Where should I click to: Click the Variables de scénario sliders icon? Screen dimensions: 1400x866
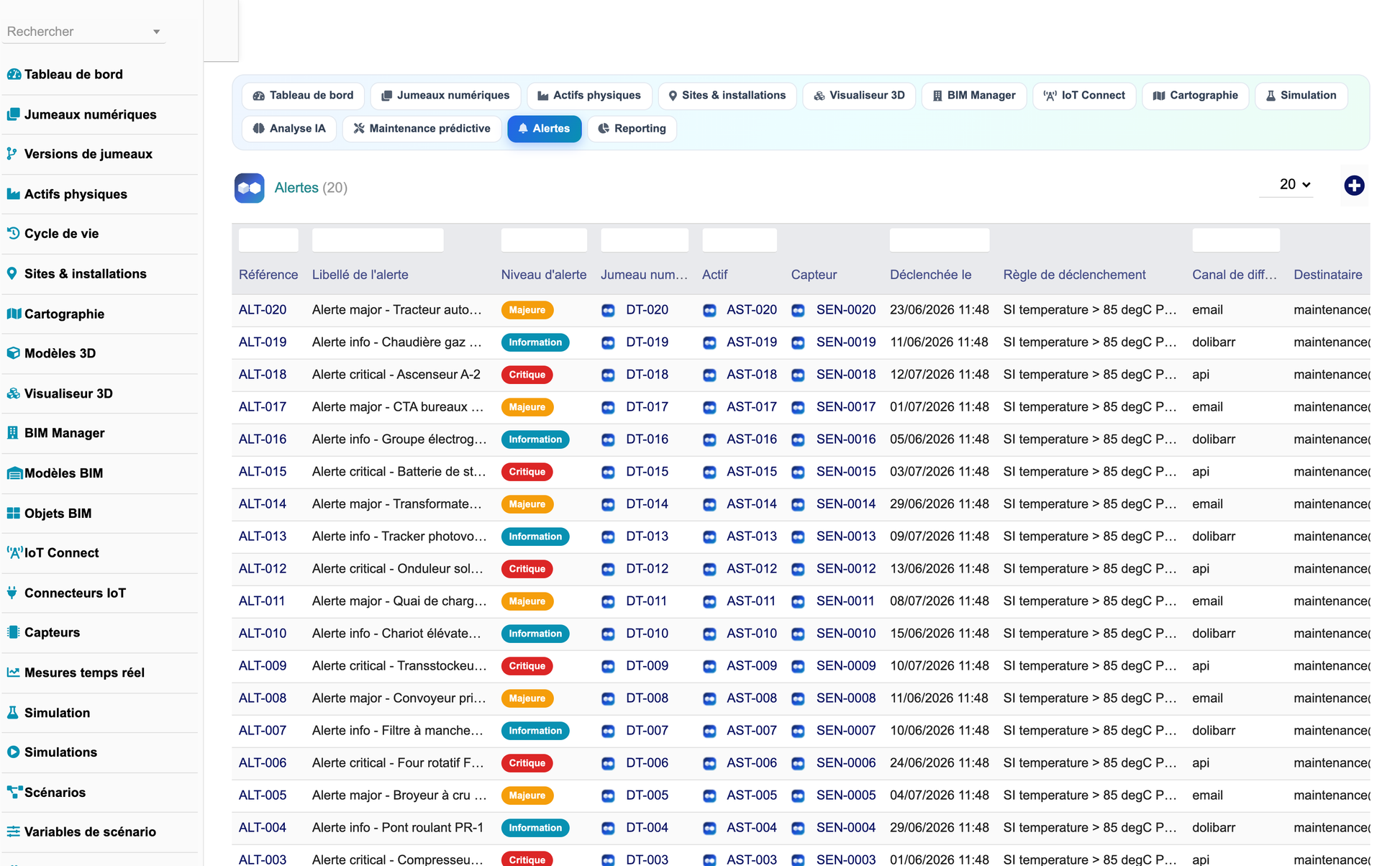point(14,831)
